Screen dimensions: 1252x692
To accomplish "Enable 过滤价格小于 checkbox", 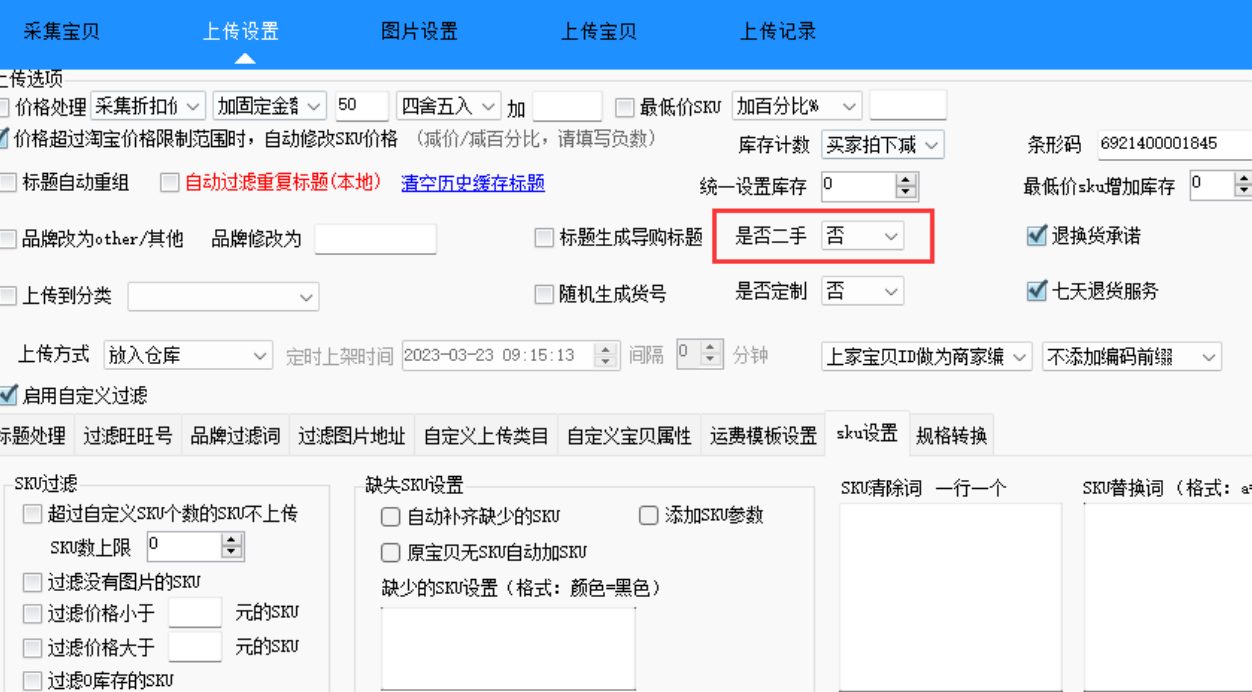I will click(x=32, y=614).
